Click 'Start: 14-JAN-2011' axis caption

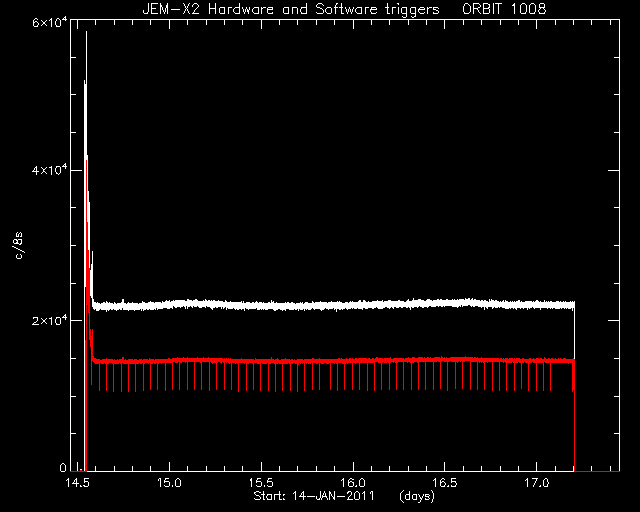pos(314,496)
